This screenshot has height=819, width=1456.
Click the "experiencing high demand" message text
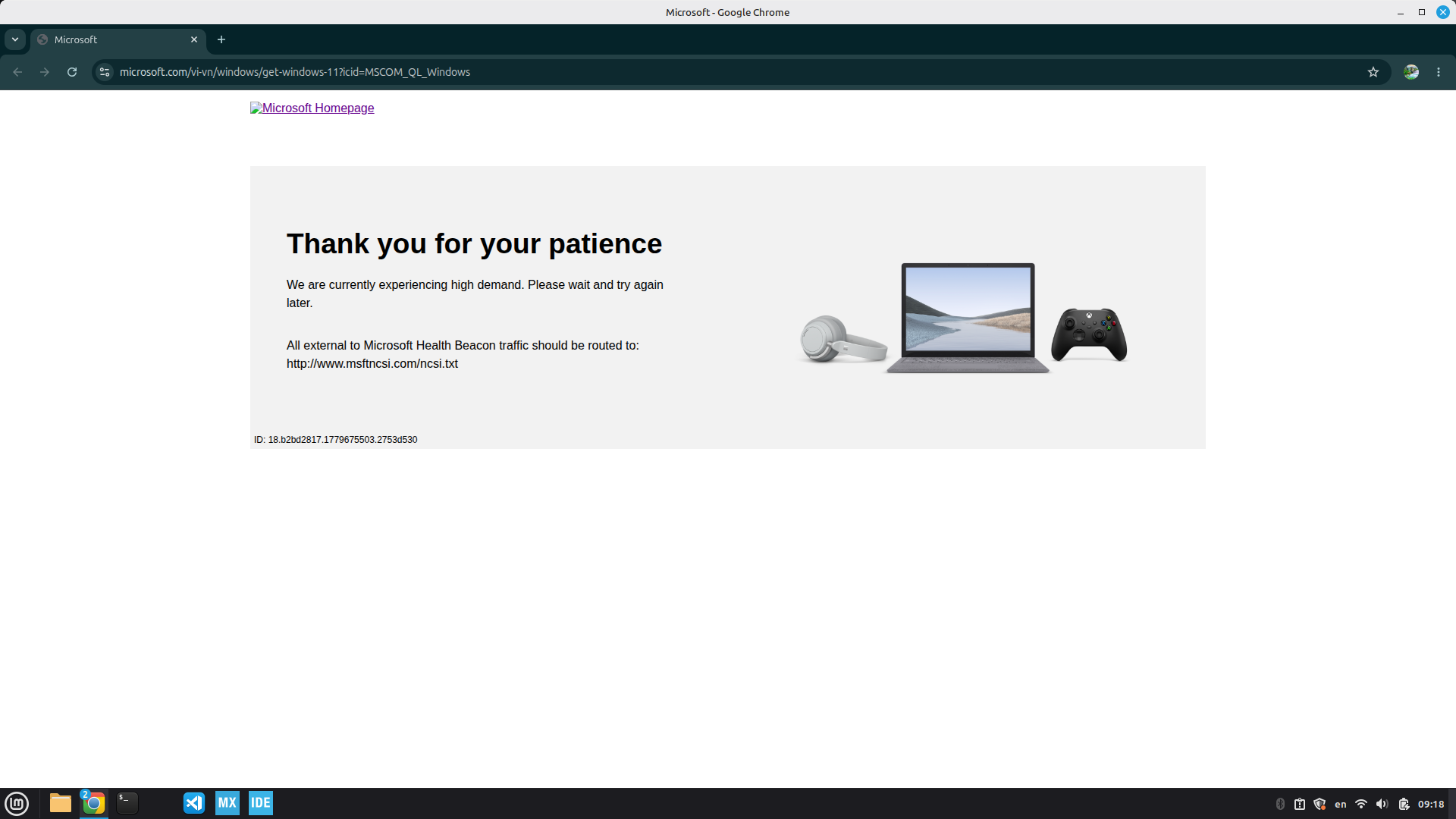tap(475, 293)
